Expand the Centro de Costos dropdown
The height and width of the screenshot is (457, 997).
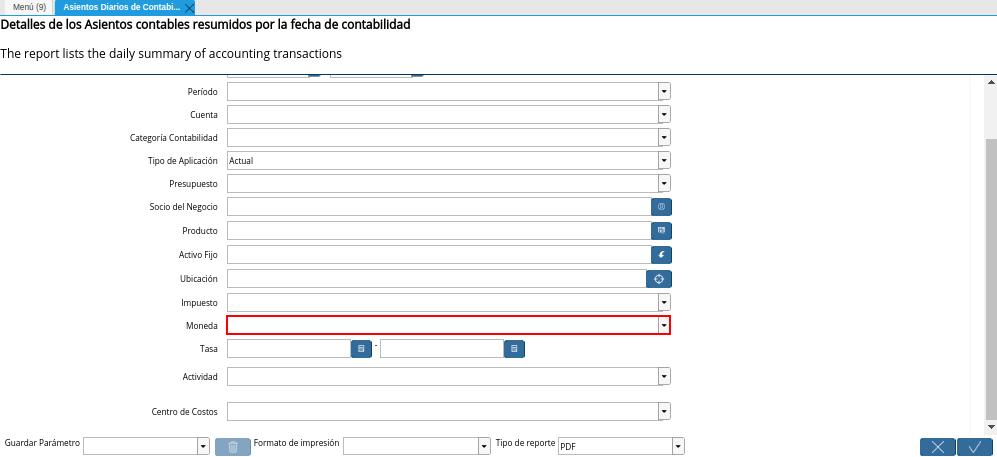click(664, 412)
